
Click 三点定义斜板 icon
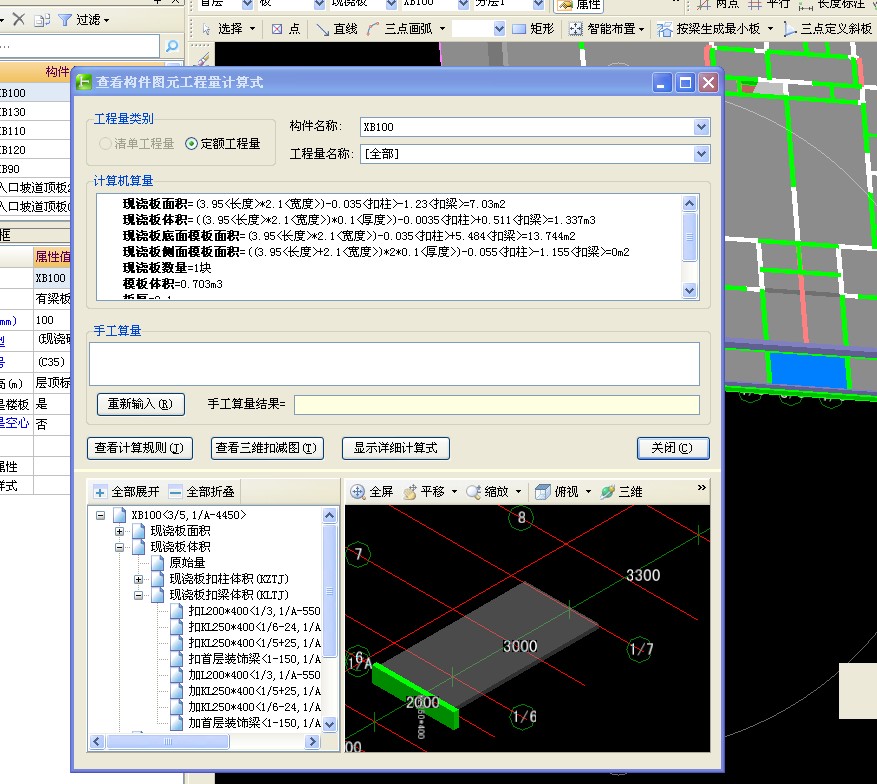(789, 29)
